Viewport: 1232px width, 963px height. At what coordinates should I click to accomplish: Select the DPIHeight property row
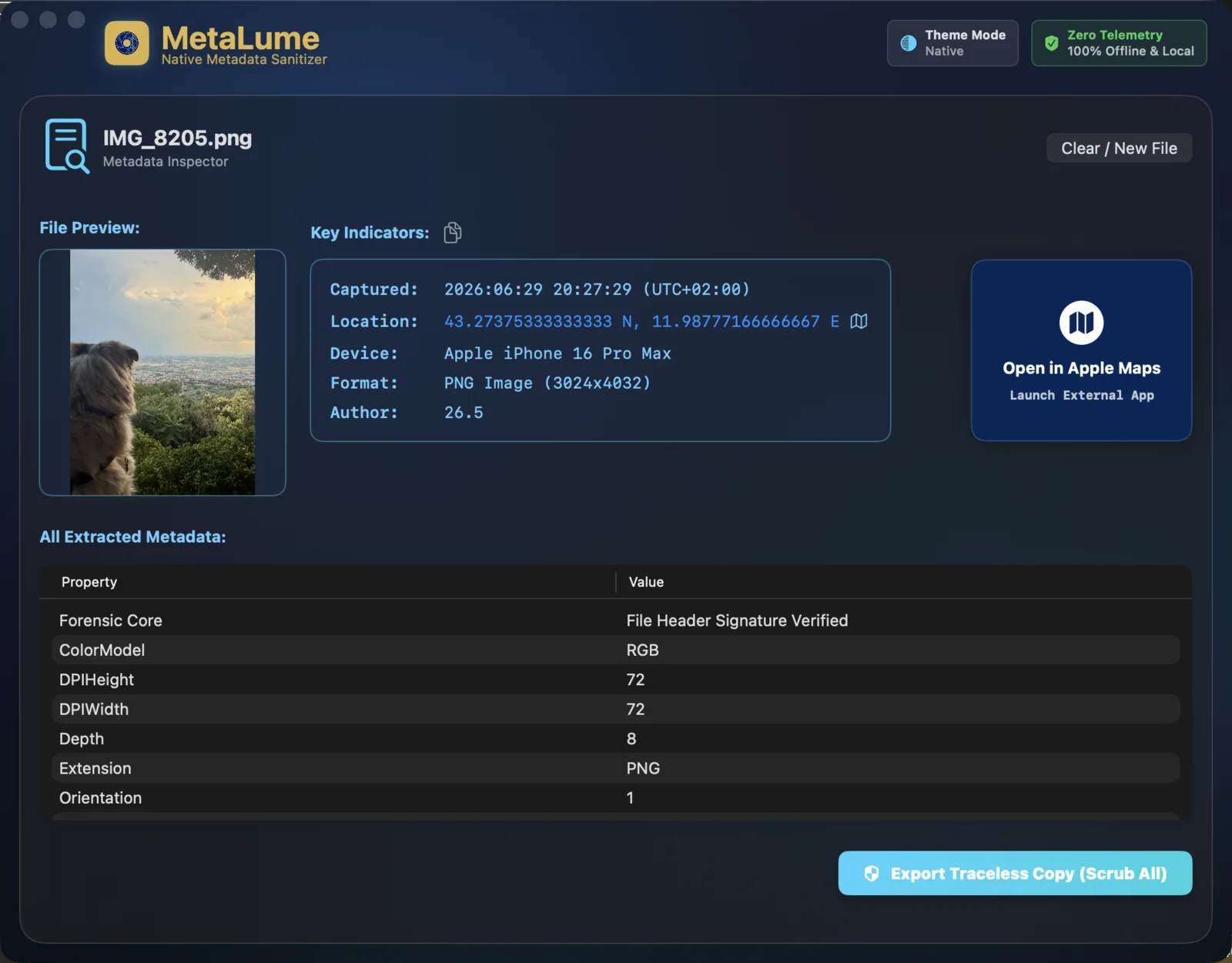[616, 680]
